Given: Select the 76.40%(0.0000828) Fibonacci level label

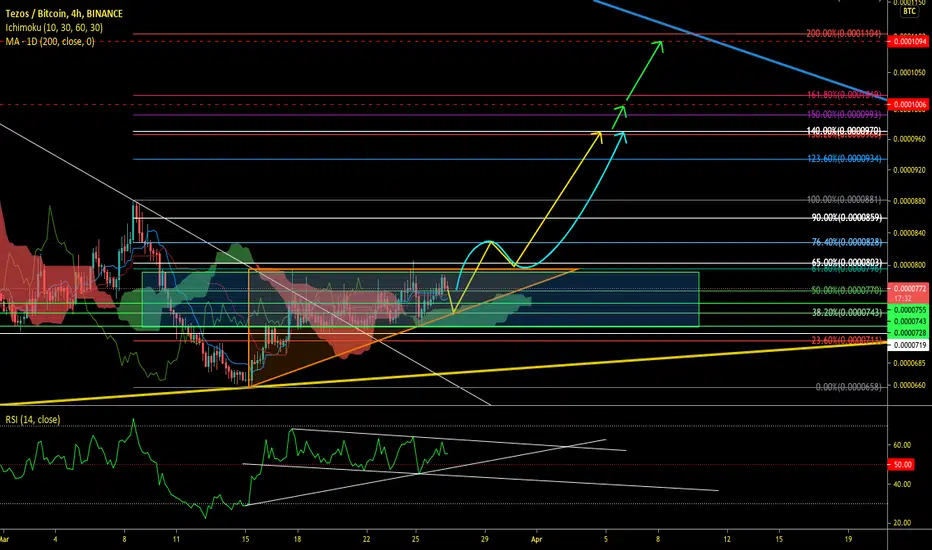Looking at the screenshot, I should (x=846, y=243).
